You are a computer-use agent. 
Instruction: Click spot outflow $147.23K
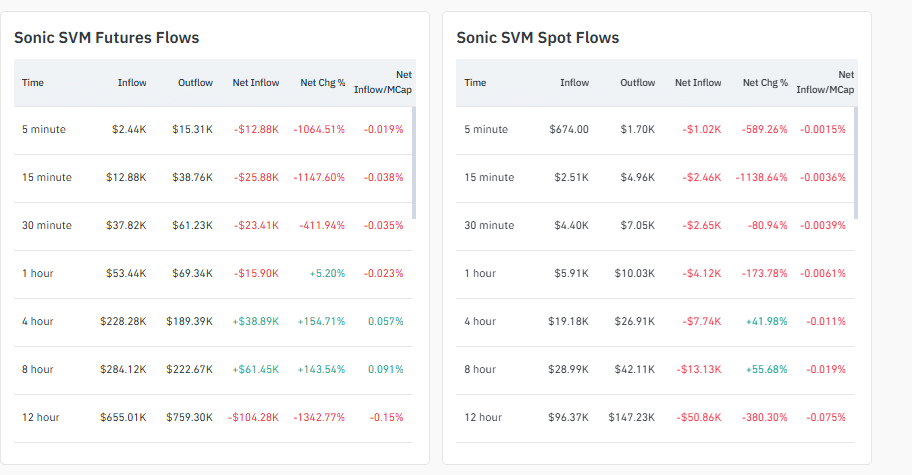(x=632, y=417)
